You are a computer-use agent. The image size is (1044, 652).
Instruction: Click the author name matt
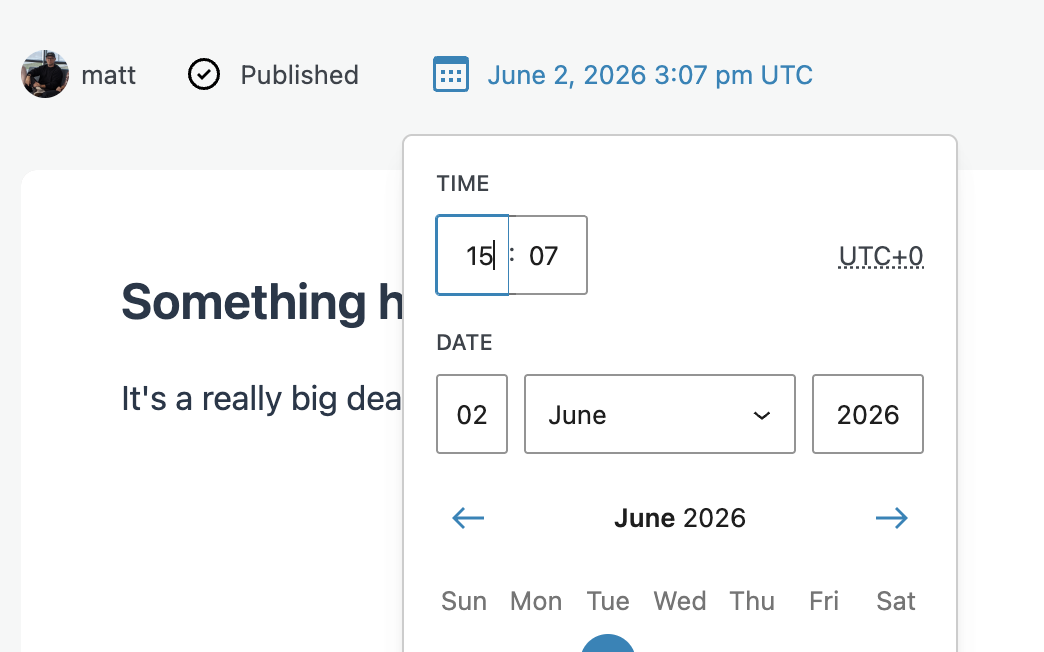(x=109, y=75)
